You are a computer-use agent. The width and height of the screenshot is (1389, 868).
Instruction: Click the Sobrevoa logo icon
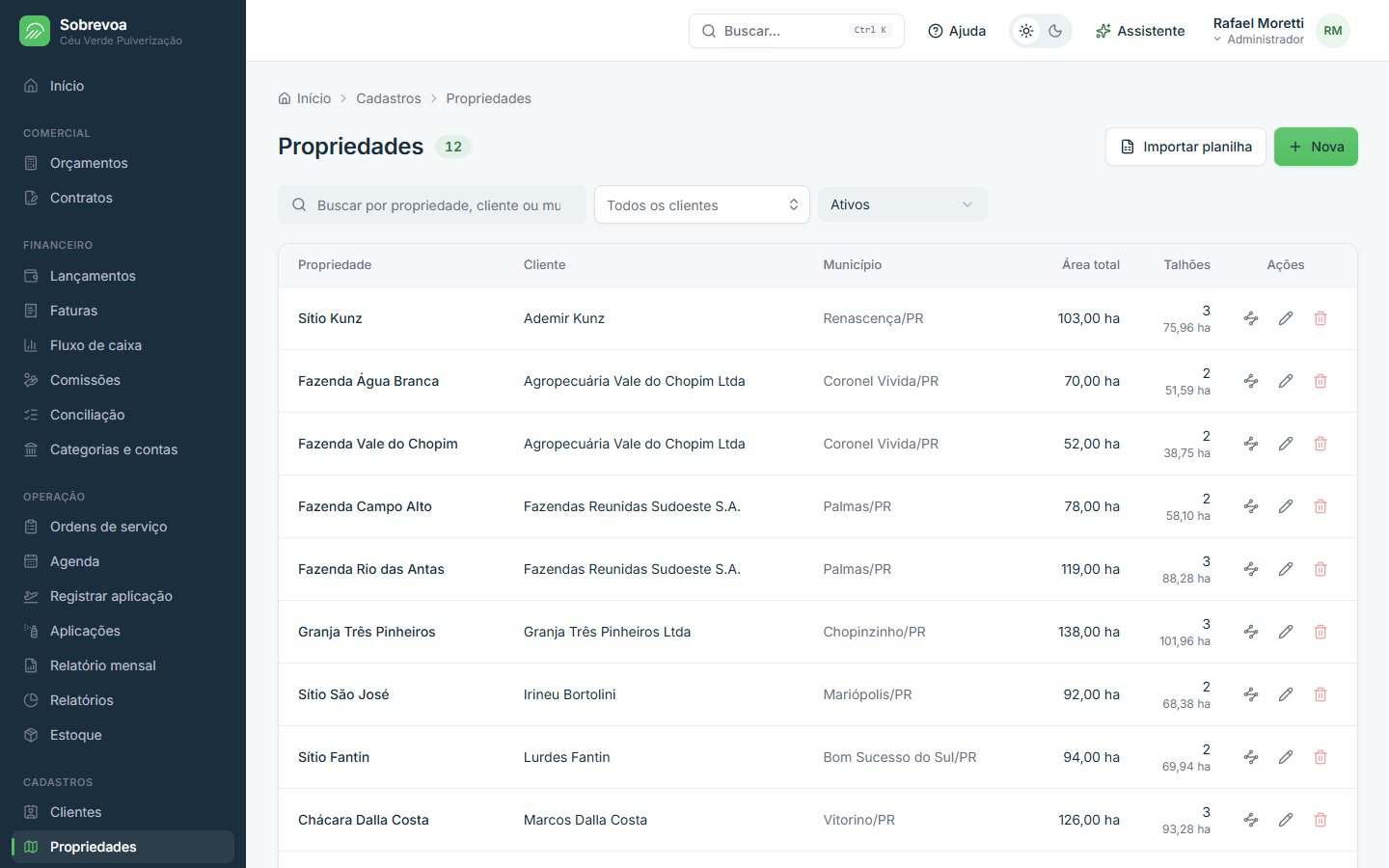(35, 31)
